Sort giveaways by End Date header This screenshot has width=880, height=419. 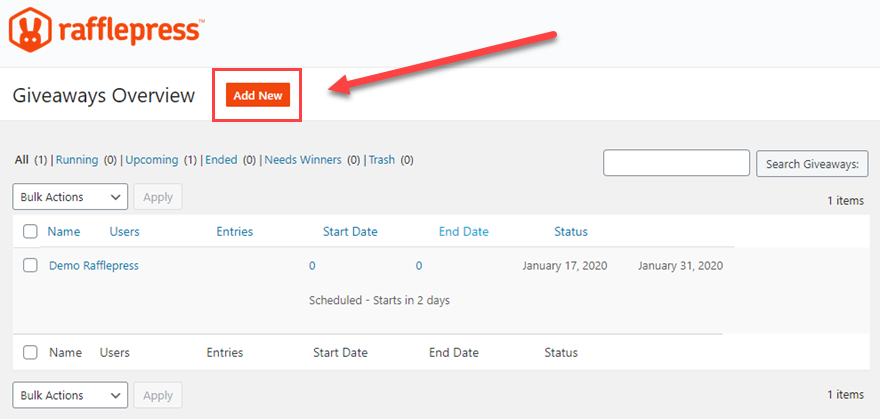(464, 232)
